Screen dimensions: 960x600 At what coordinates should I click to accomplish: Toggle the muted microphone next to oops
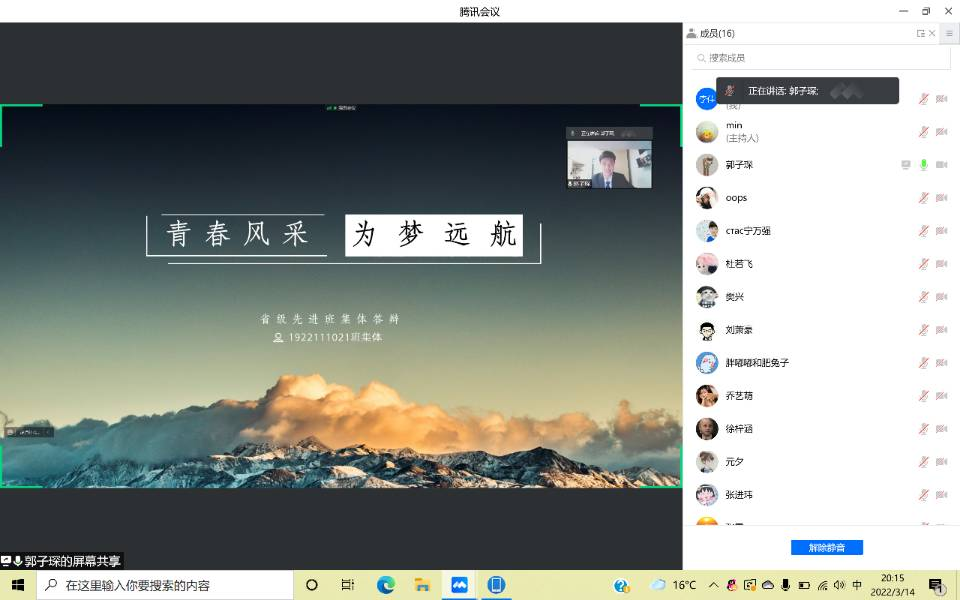tap(923, 197)
